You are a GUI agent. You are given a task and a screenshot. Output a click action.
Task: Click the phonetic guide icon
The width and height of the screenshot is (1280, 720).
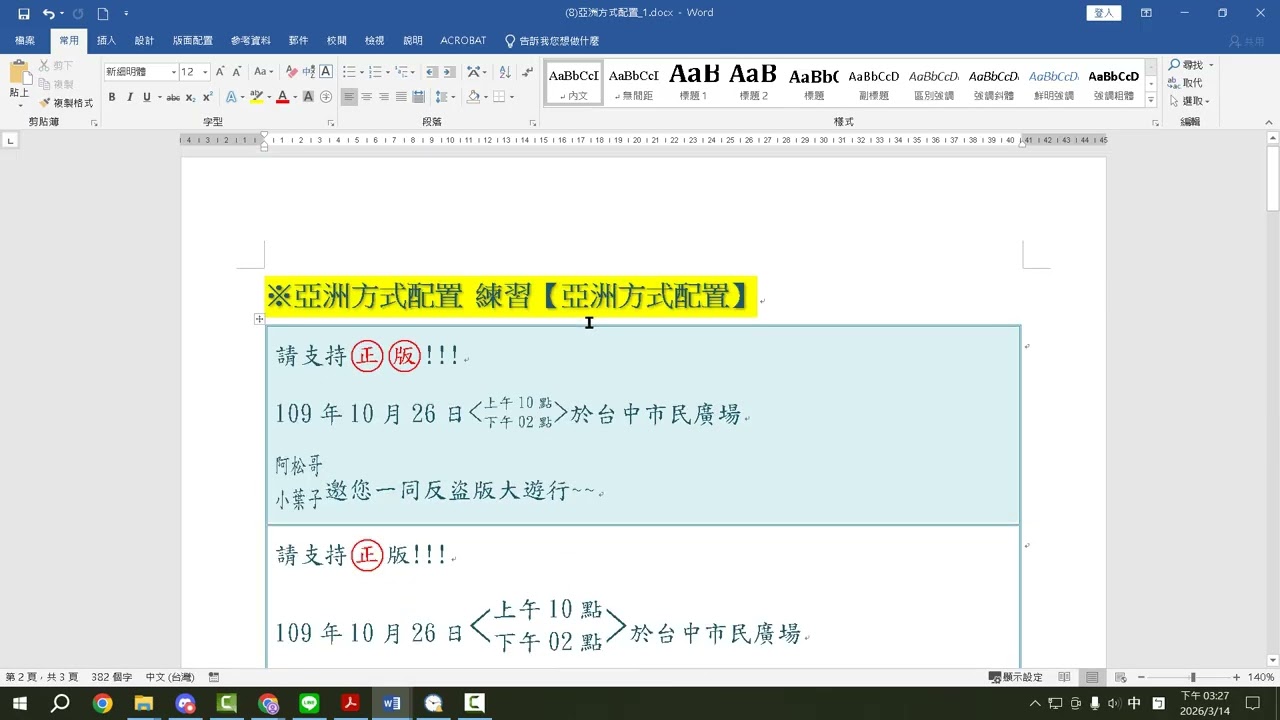[x=309, y=72]
